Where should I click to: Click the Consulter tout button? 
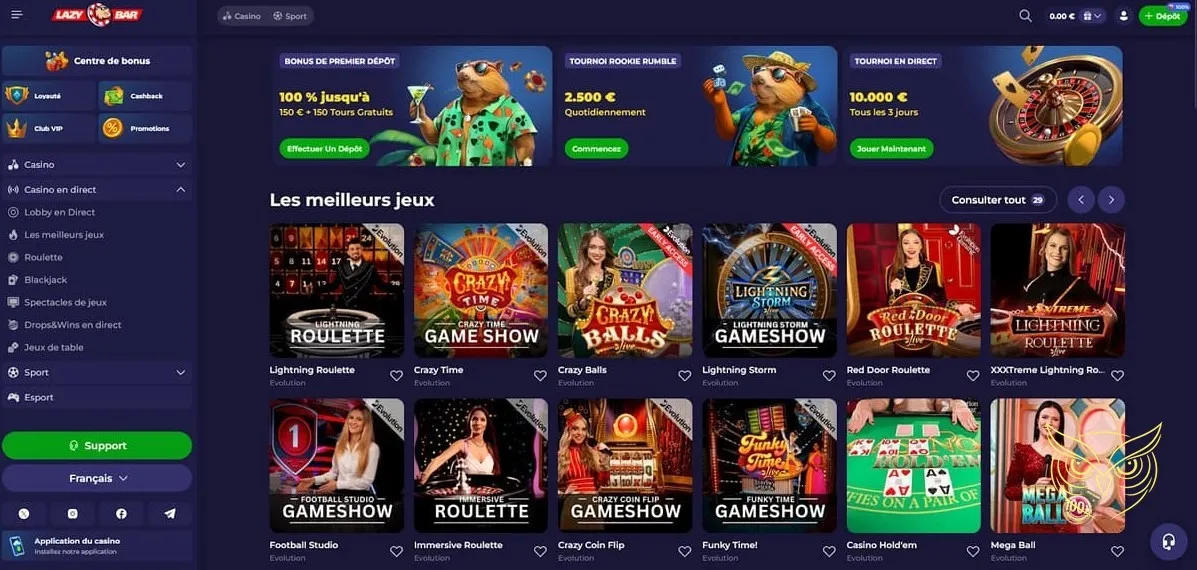point(998,200)
